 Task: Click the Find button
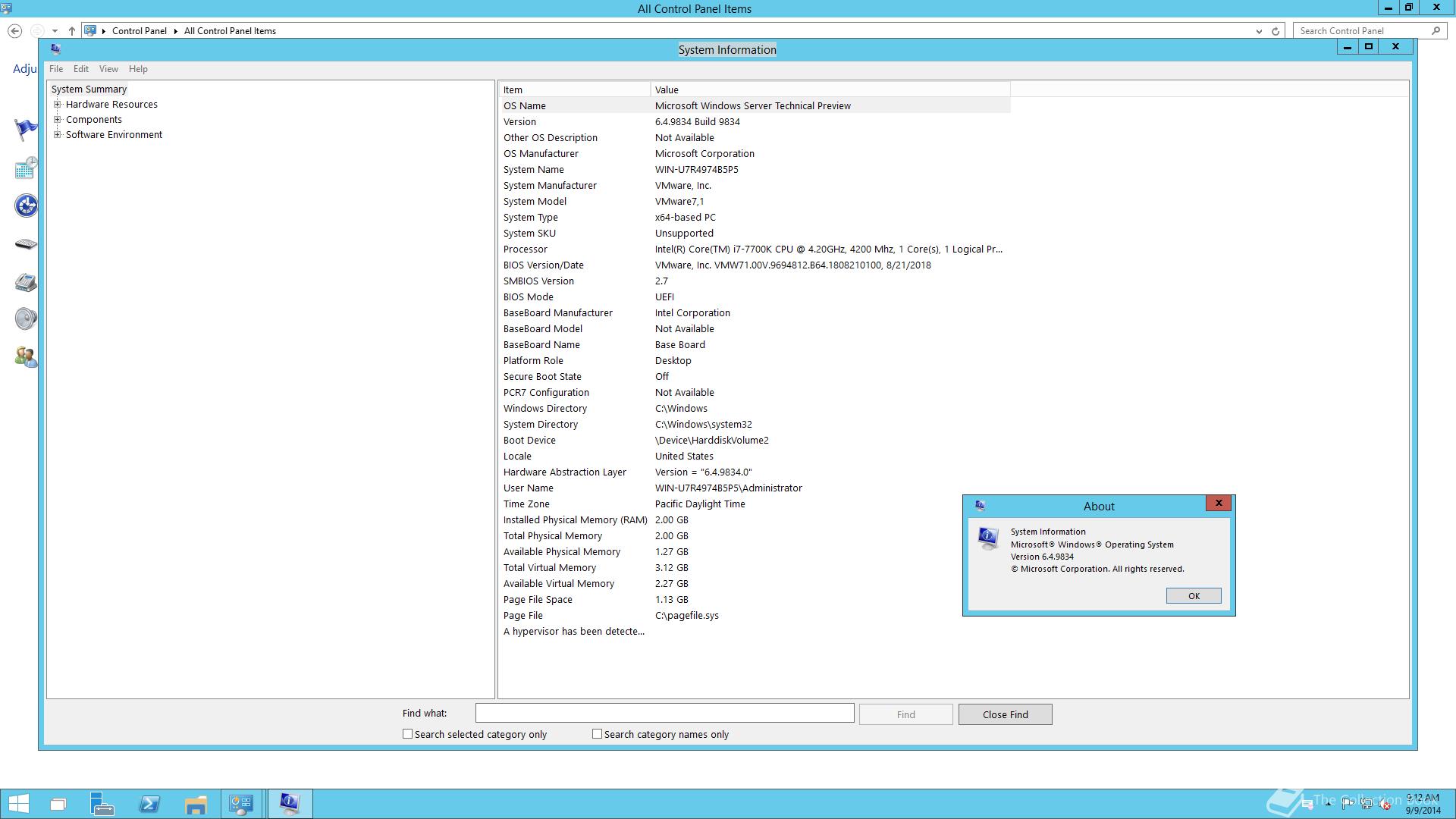pos(905,714)
